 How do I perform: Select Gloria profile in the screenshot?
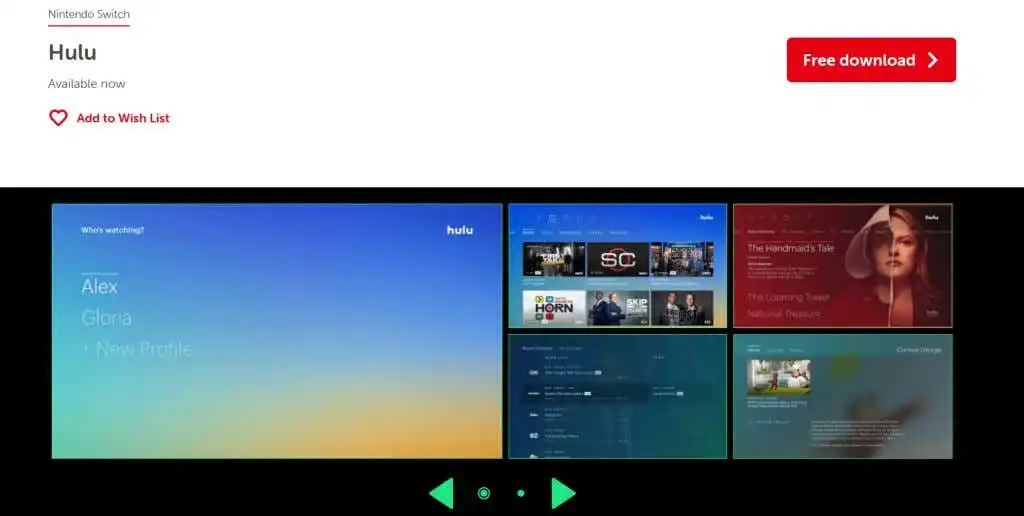(x=106, y=318)
